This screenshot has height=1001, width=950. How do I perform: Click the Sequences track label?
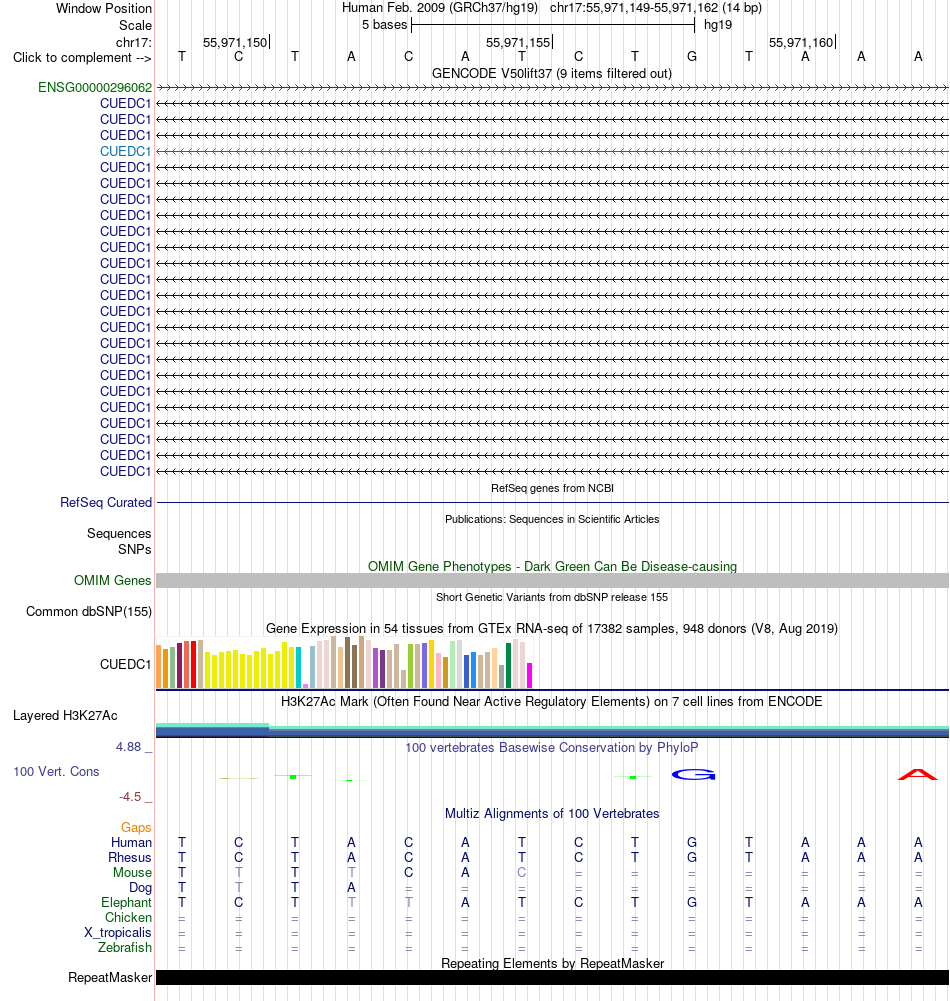[119, 534]
